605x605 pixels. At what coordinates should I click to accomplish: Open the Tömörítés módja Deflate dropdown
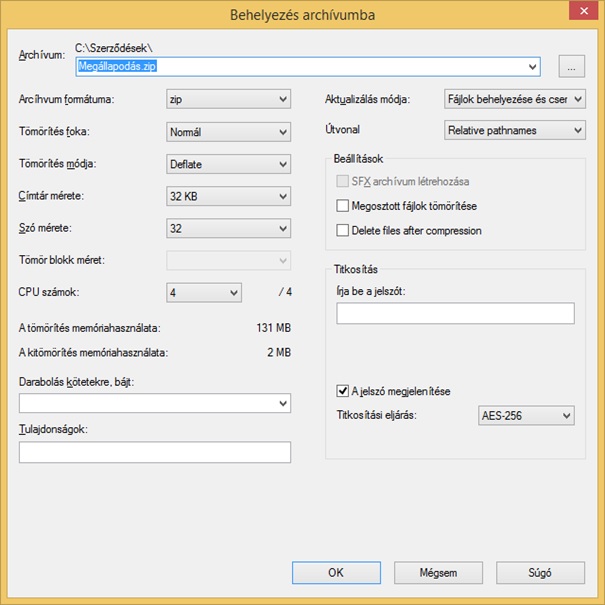tap(228, 165)
